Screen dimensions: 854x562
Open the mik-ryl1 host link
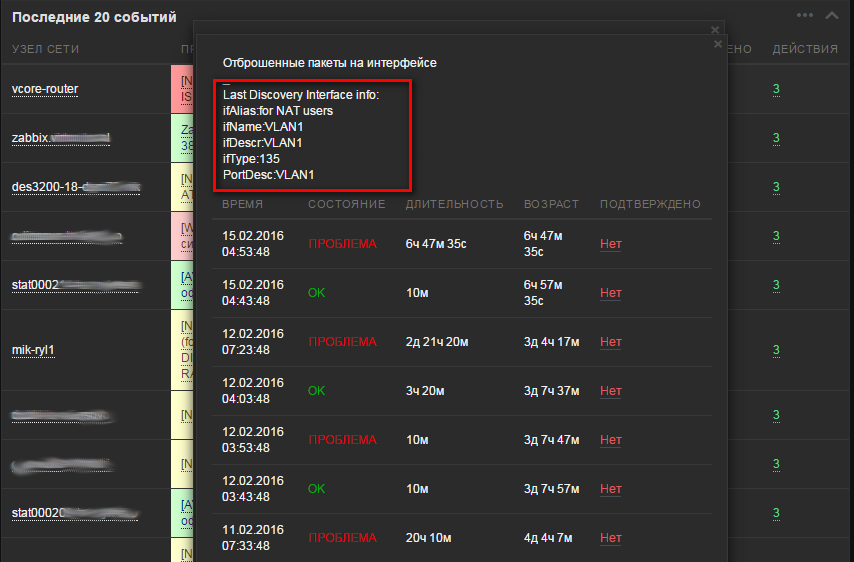pyautogui.click(x=33, y=350)
